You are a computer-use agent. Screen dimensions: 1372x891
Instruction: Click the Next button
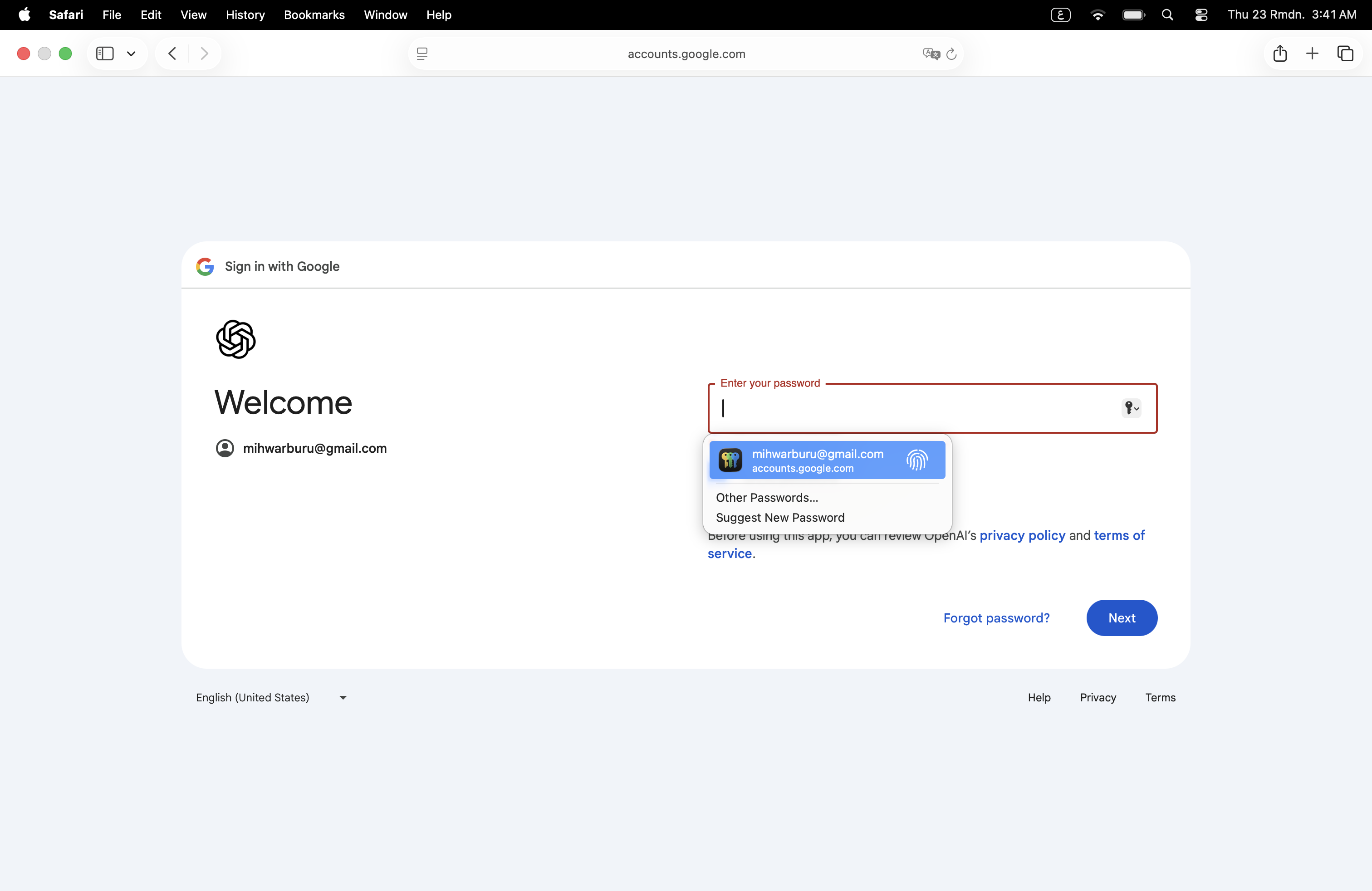[x=1121, y=618]
